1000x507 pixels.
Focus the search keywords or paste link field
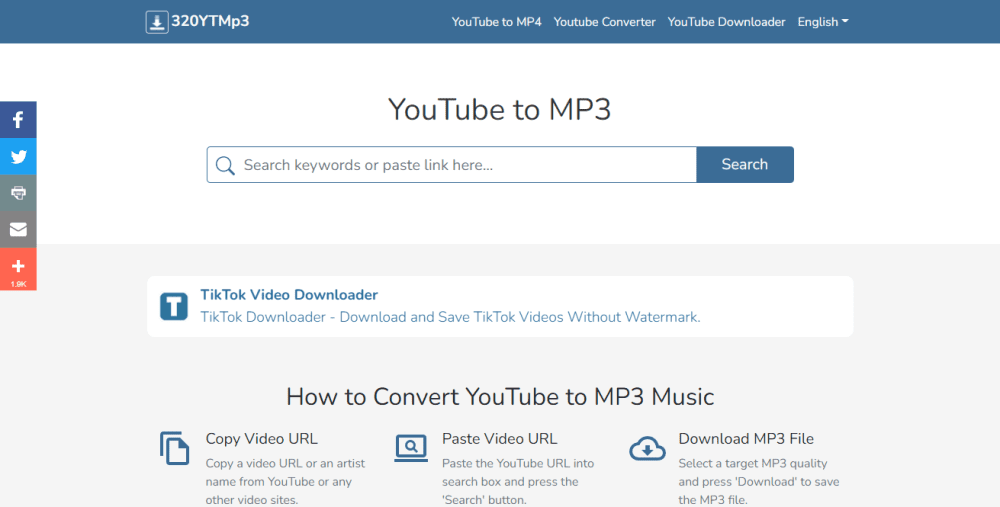click(x=452, y=165)
